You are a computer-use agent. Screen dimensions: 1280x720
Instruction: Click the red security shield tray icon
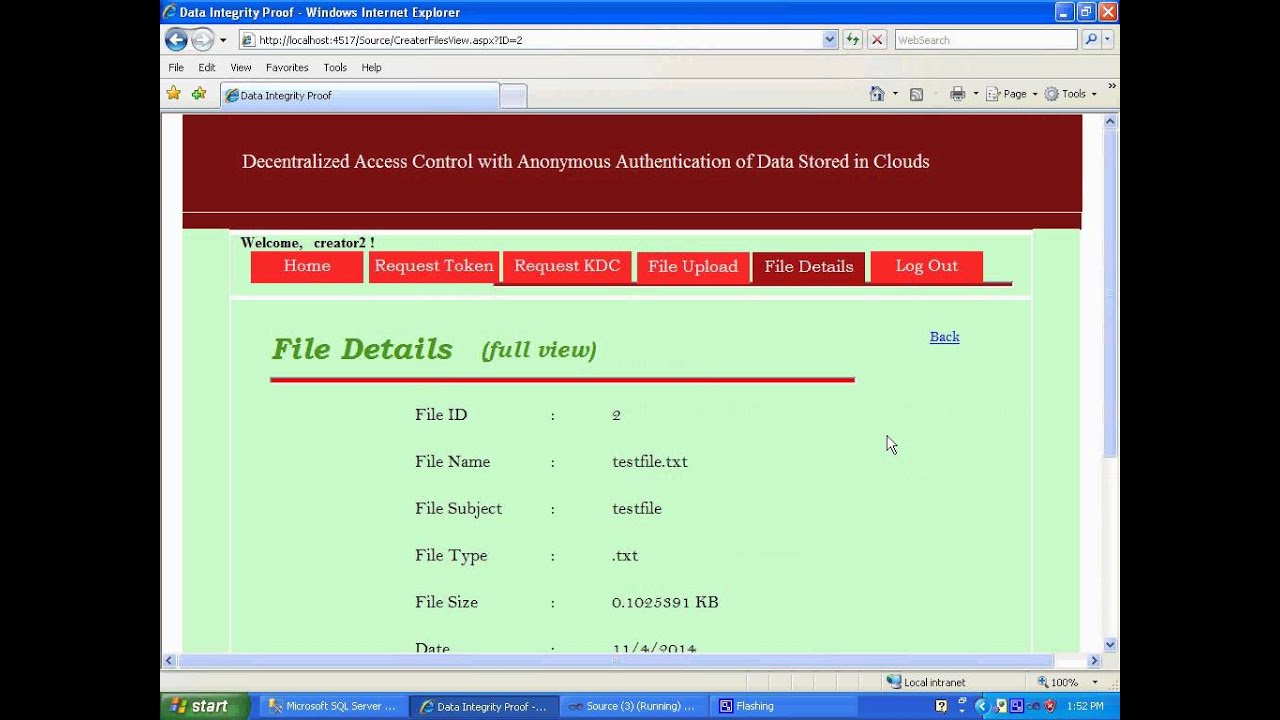point(1050,706)
